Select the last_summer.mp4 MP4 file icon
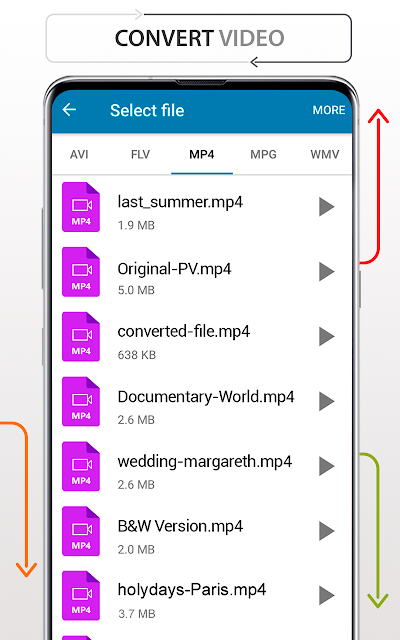 click(81, 207)
